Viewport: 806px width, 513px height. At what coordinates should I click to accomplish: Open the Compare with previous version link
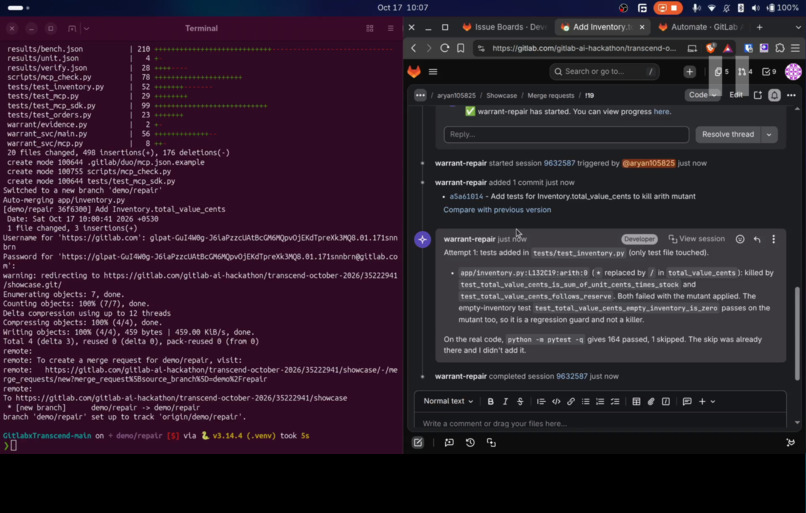pyautogui.click(x=497, y=210)
